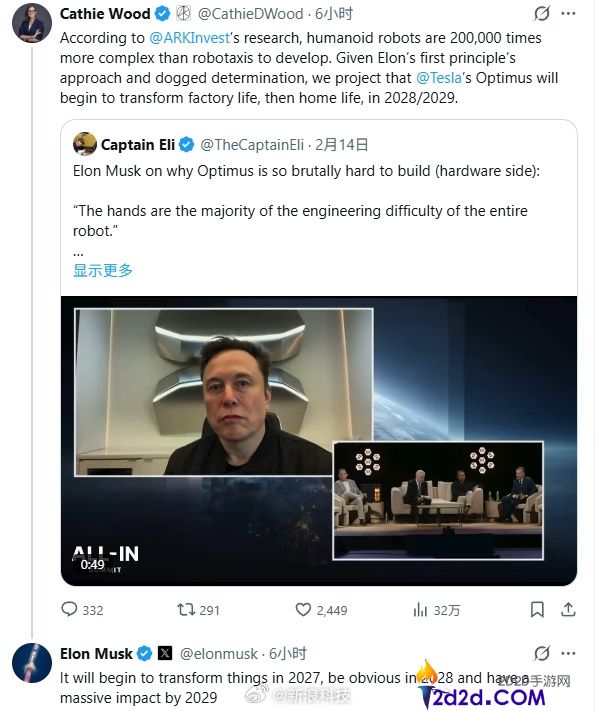Image resolution: width=600 pixels, height=711 pixels.
Task: Like the post with 2,449 likes
Action: [304, 609]
